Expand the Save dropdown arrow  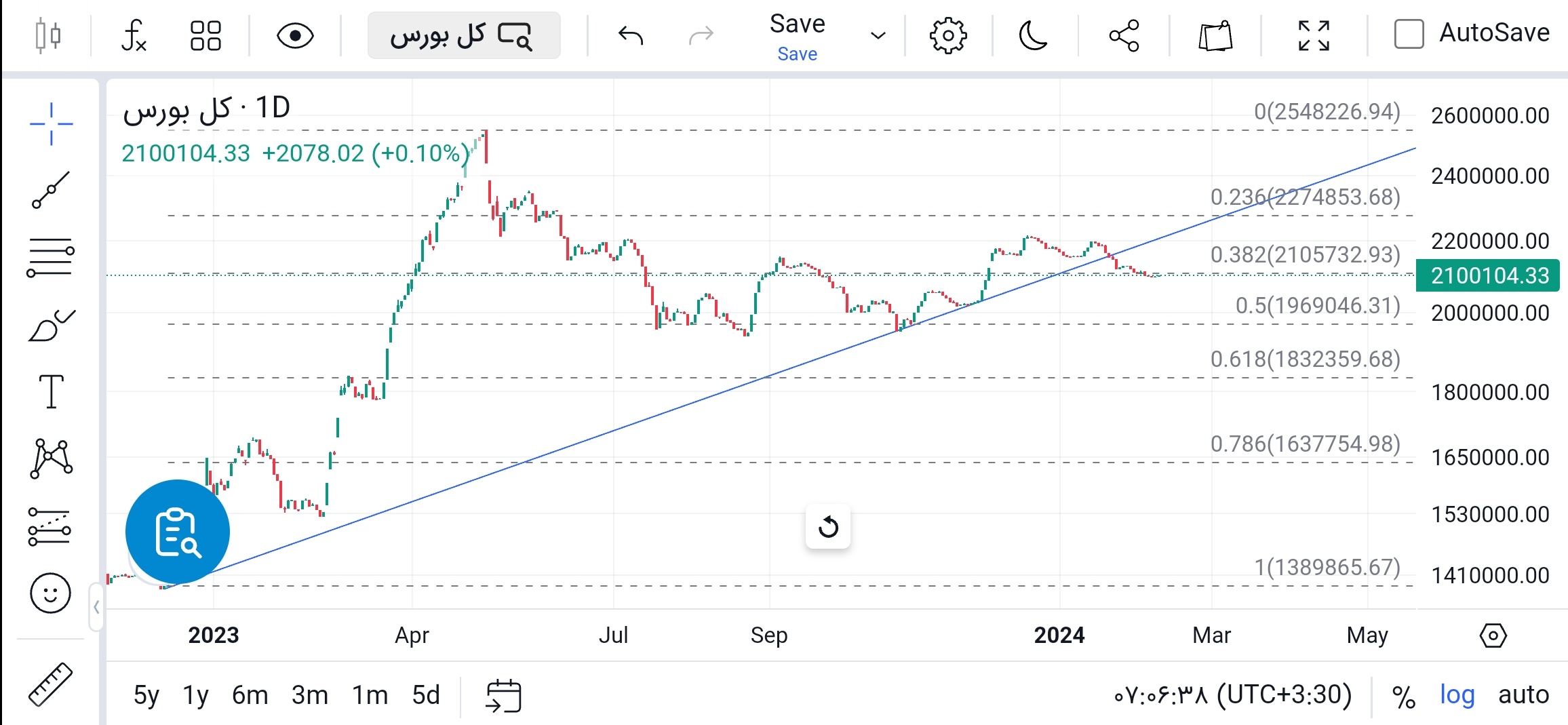878,35
